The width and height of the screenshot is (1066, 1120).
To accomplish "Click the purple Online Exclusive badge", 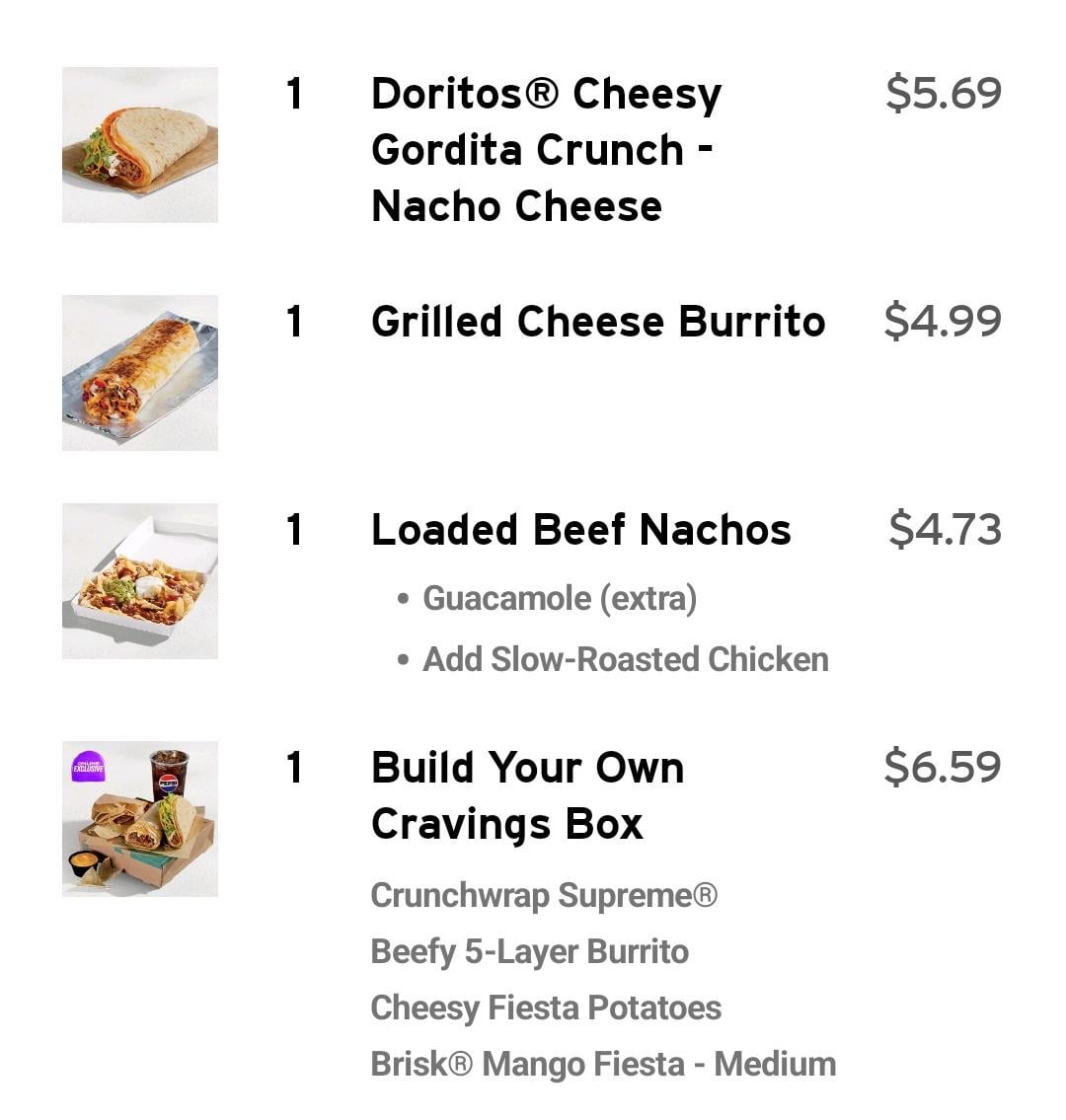I will point(89,766).
